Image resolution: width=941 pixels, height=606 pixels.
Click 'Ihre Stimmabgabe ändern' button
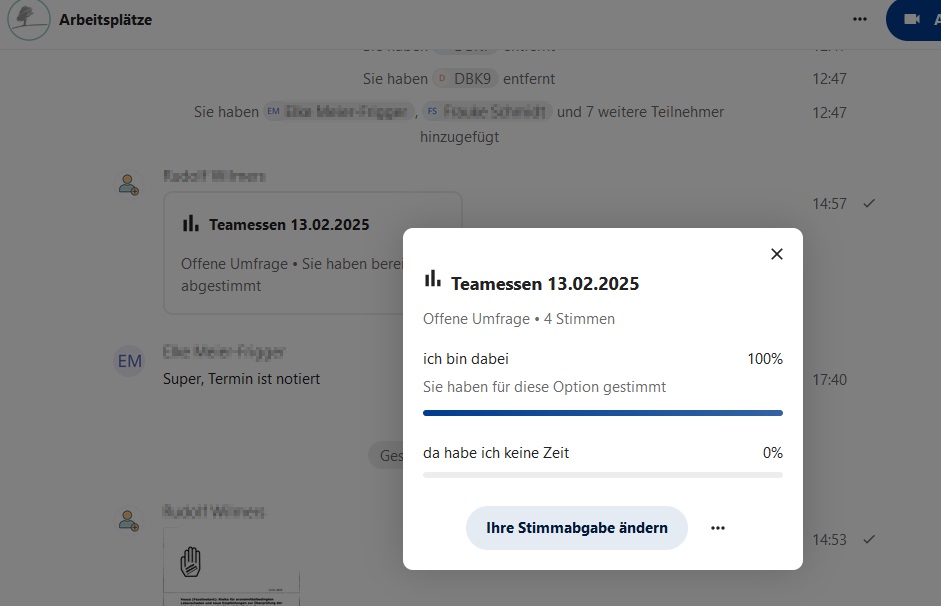coord(576,528)
